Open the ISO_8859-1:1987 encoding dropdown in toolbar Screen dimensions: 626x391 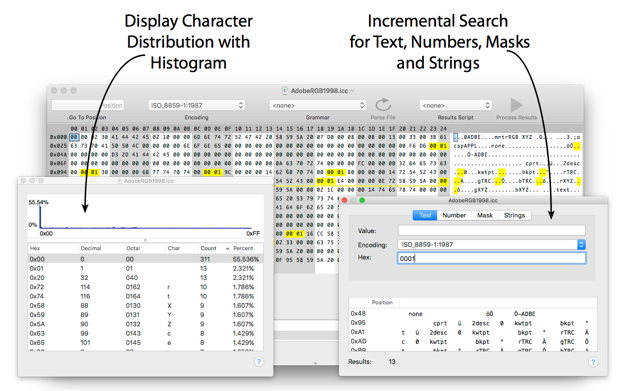[196, 105]
